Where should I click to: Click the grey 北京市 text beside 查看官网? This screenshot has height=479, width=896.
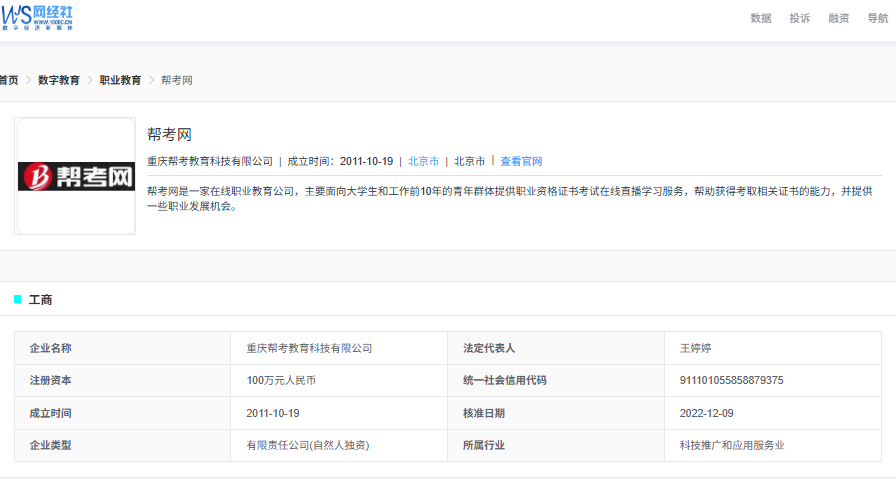(469, 161)
